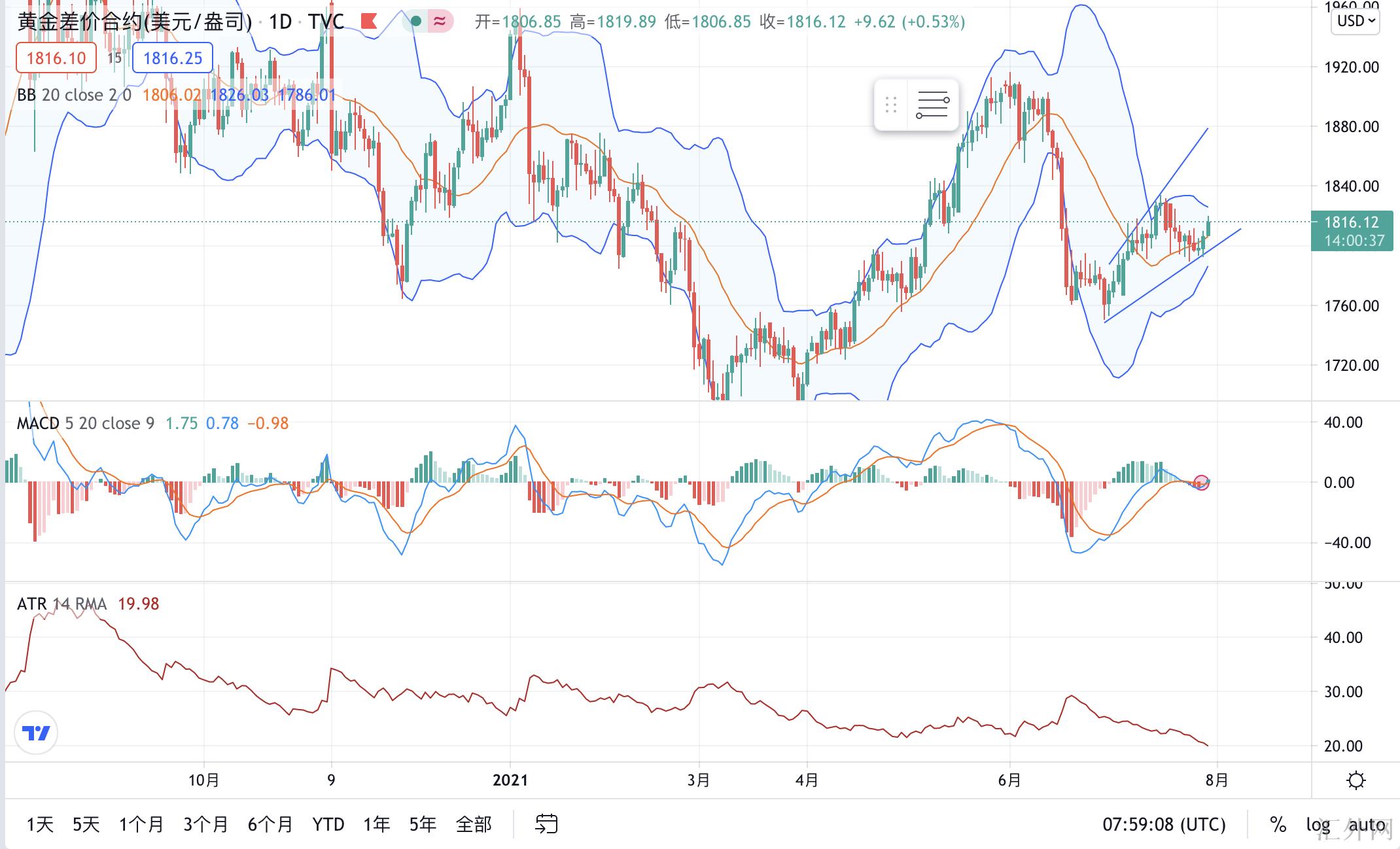This screenshot has height=849, width=1400.
Task: Click the floating toolbar drag handle dots
Action: [x=890, y=105]
